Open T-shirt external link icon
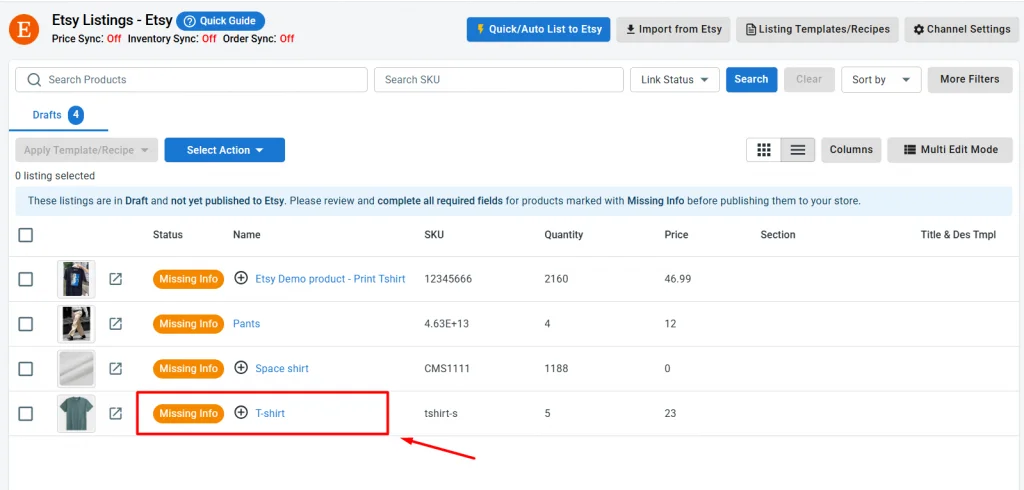Viewport: 1024px width, 490px height. click(x=116, y=414)
